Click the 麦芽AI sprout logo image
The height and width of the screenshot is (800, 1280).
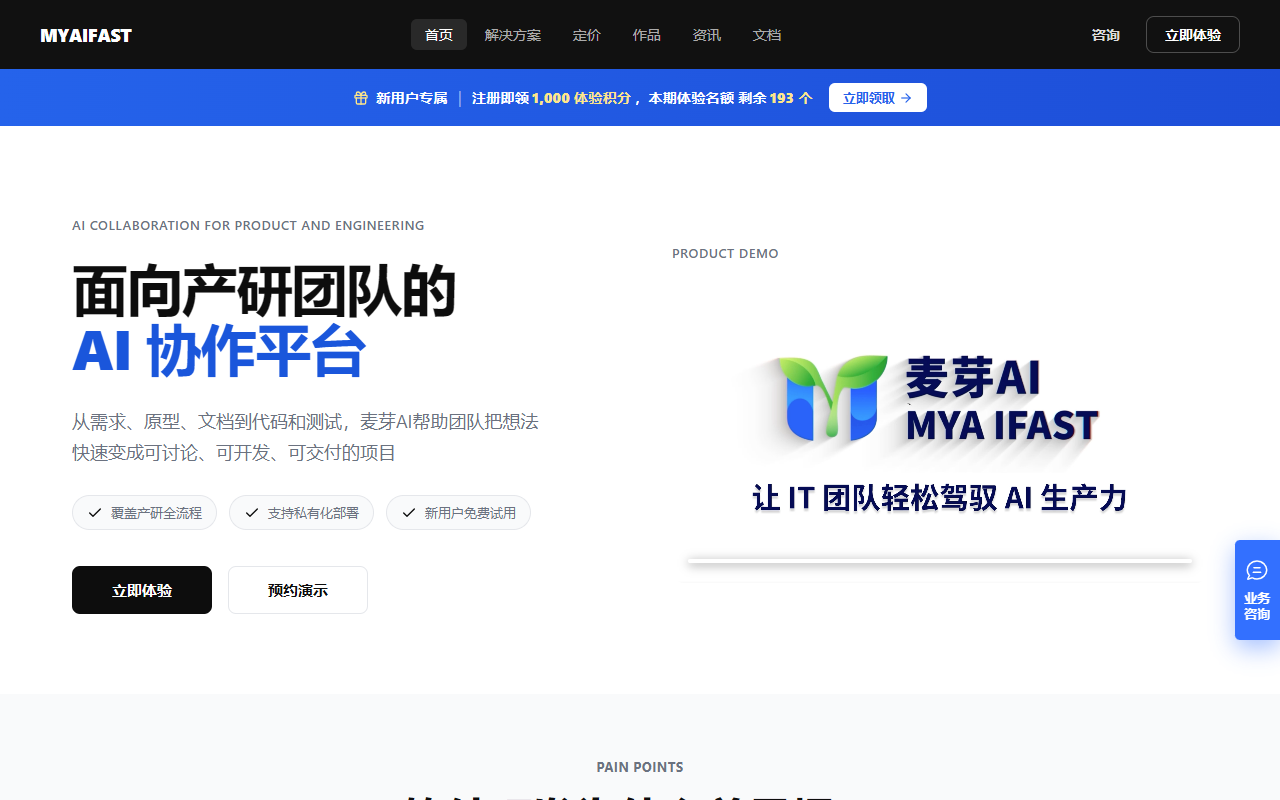832,399
